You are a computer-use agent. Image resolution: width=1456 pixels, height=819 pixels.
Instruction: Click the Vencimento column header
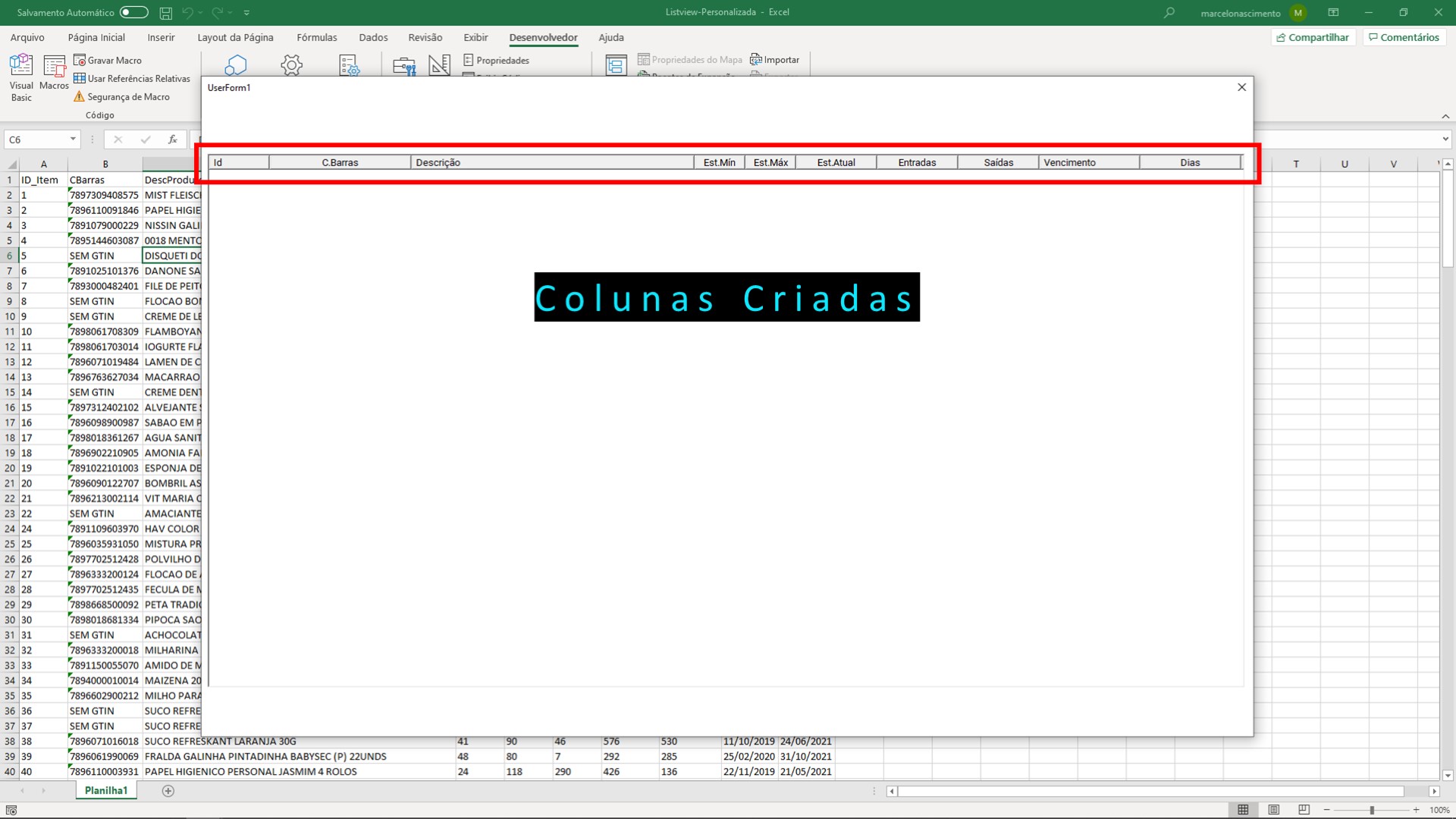pyautogui.click(x=1089, y=162)
